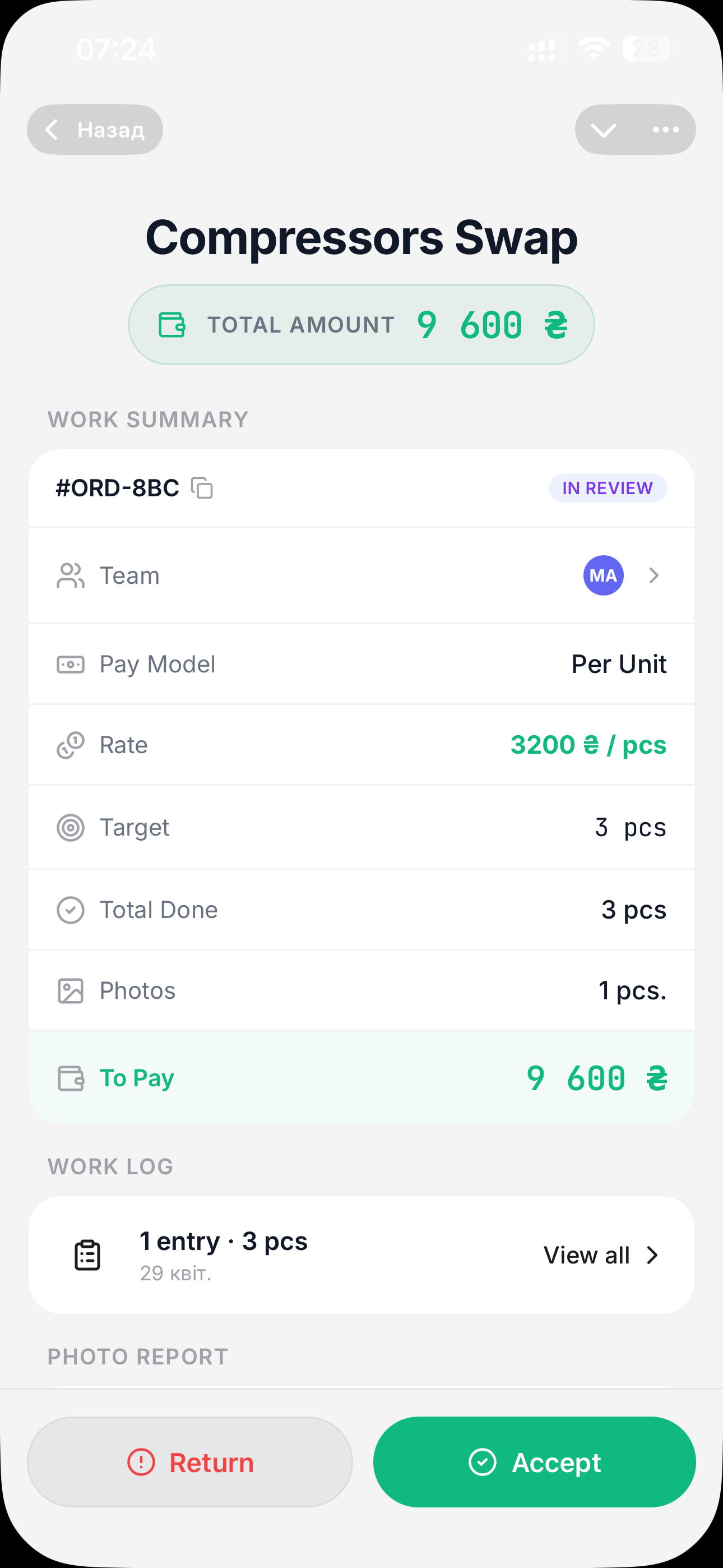Tap the work log clipboard icon

[x=87, y=1255]
